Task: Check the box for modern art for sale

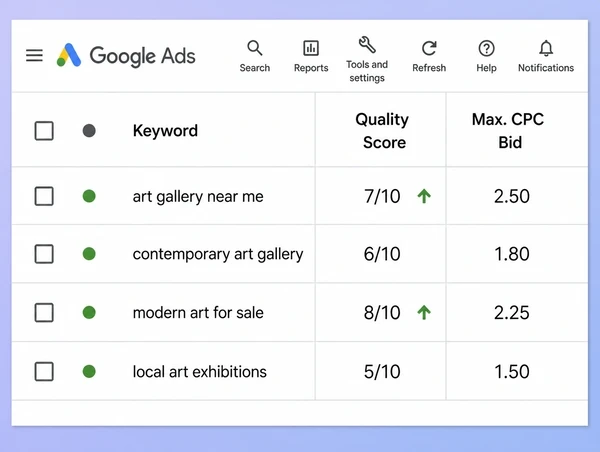Action: [x=44, y=313]
